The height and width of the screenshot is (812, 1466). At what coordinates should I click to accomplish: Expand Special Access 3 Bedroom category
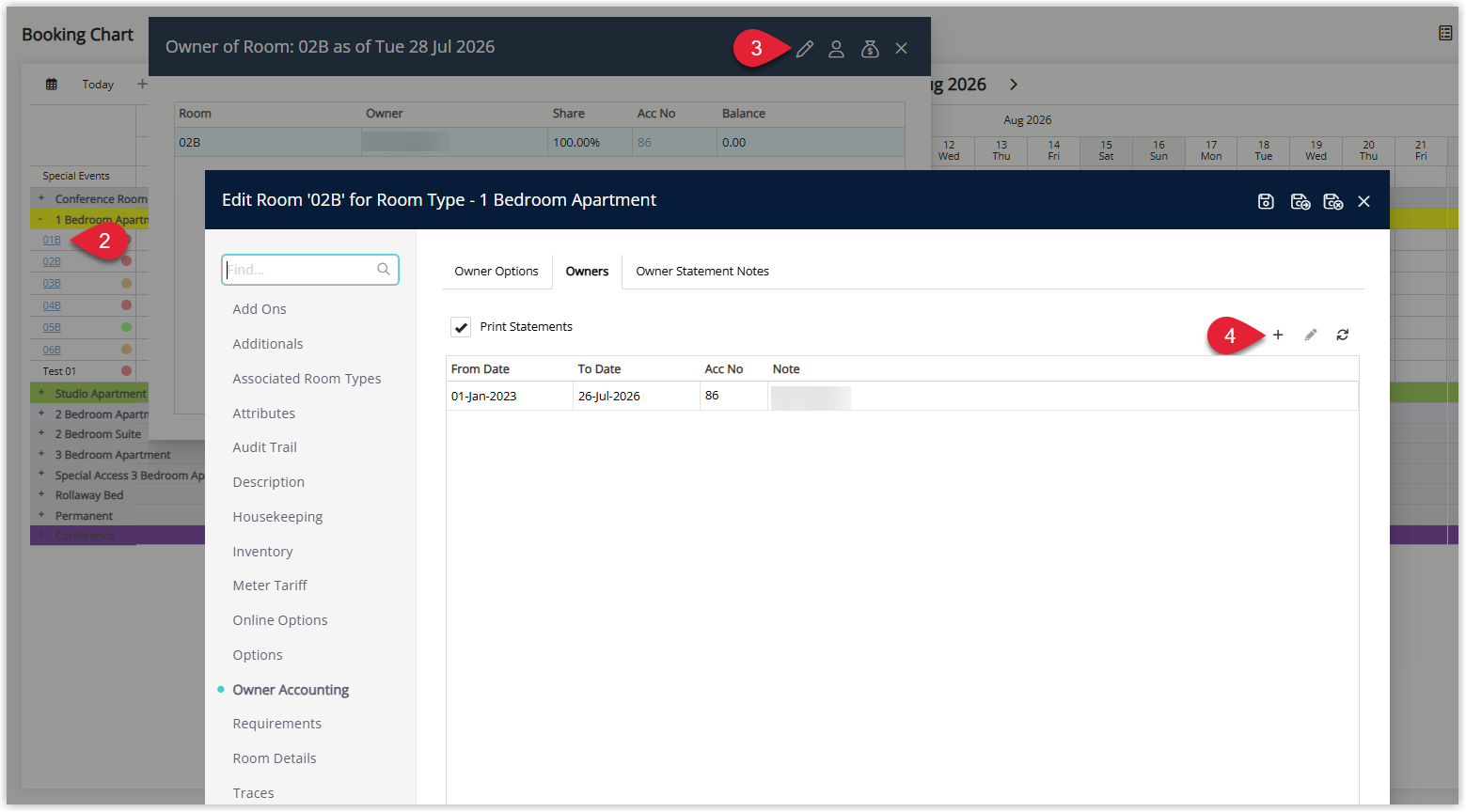(41, 475)
